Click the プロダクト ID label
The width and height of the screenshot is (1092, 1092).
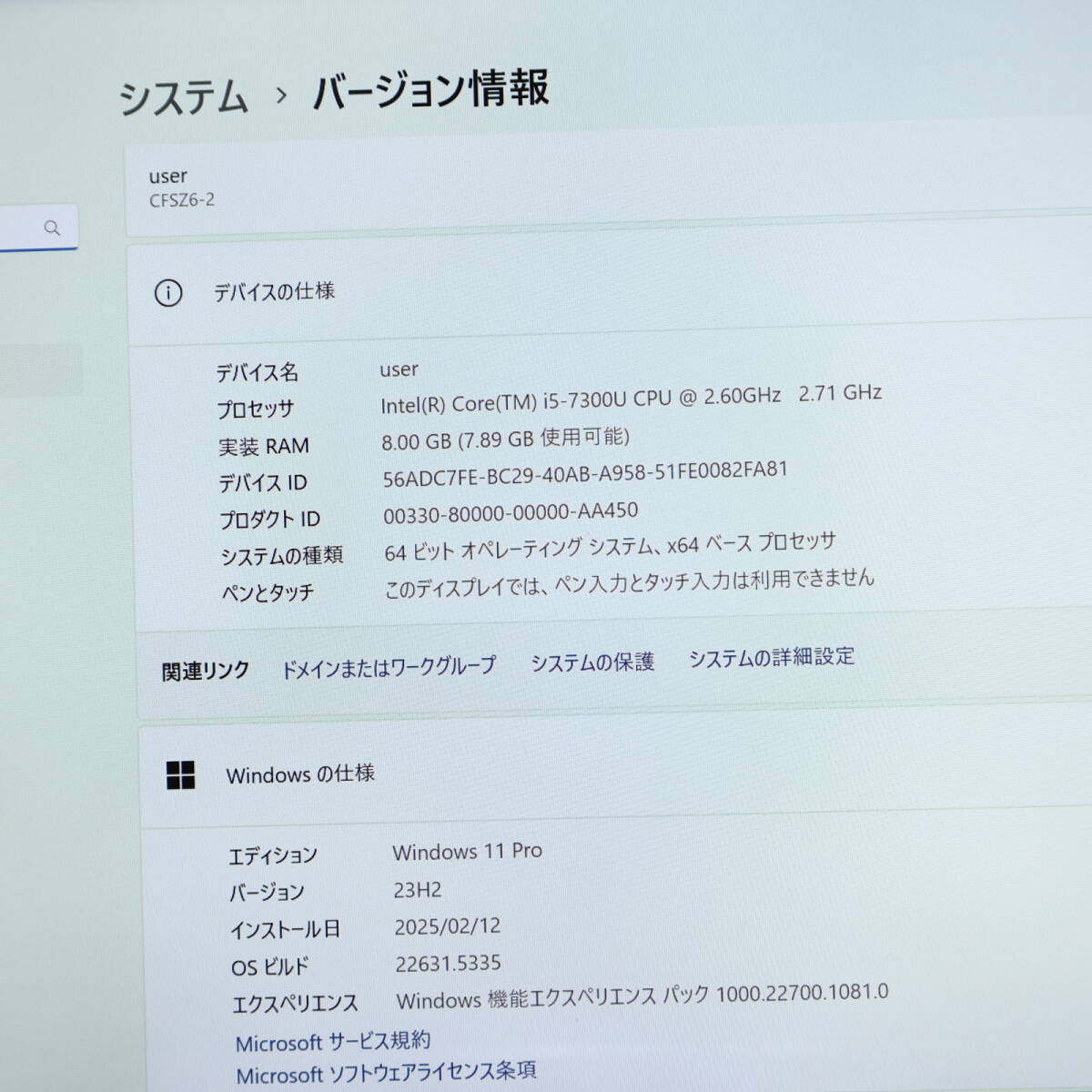coord(269,520)
